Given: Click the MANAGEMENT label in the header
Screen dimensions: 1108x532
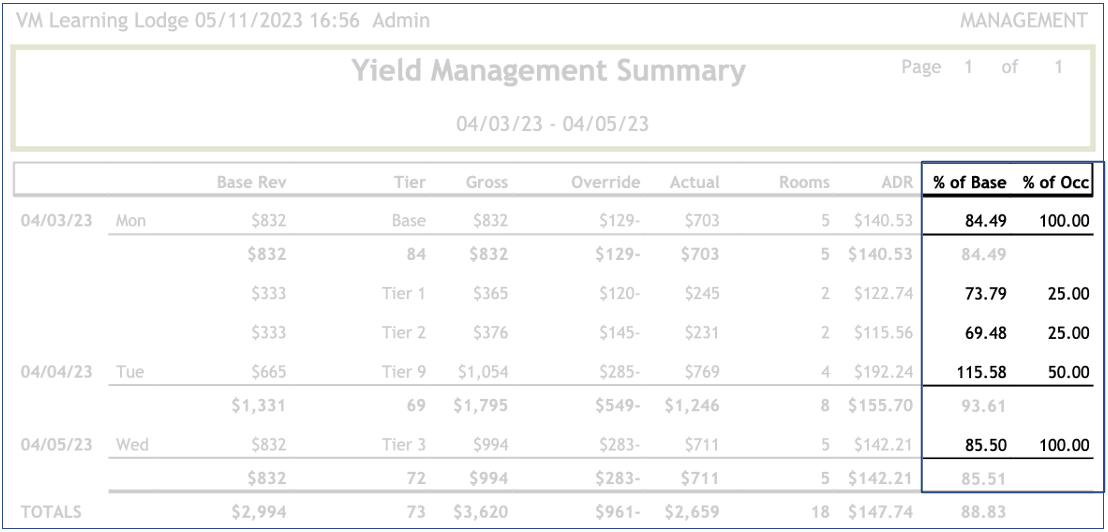Looking at the screenshot, I should point(1023,20).
